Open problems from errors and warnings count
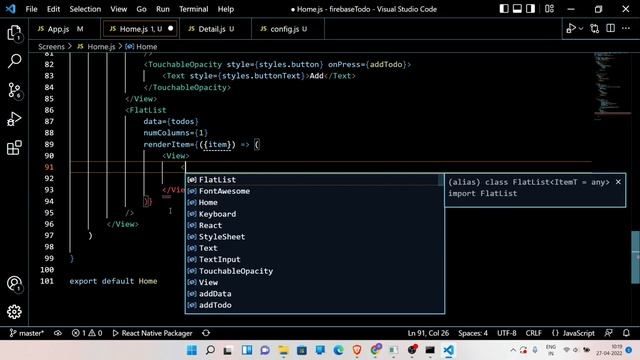 (87, 333)
